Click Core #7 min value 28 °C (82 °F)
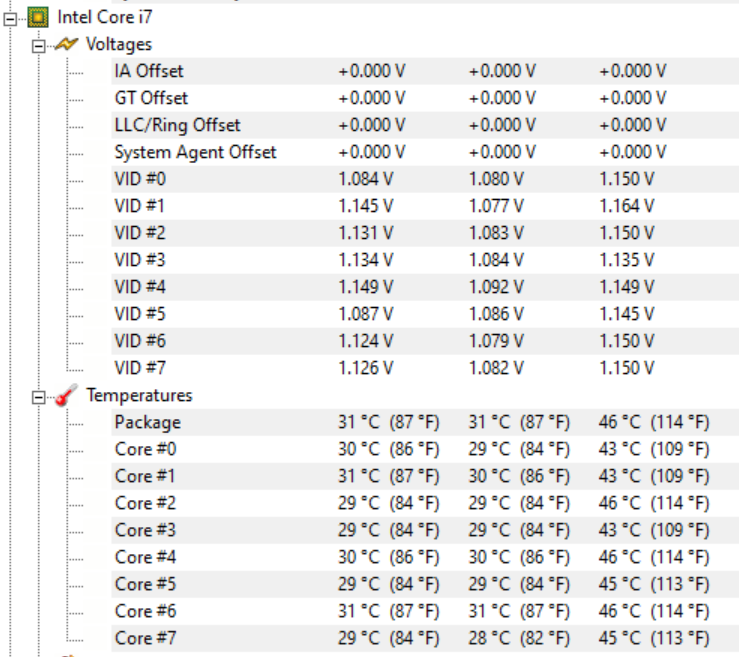 click(x=519, y=638)
